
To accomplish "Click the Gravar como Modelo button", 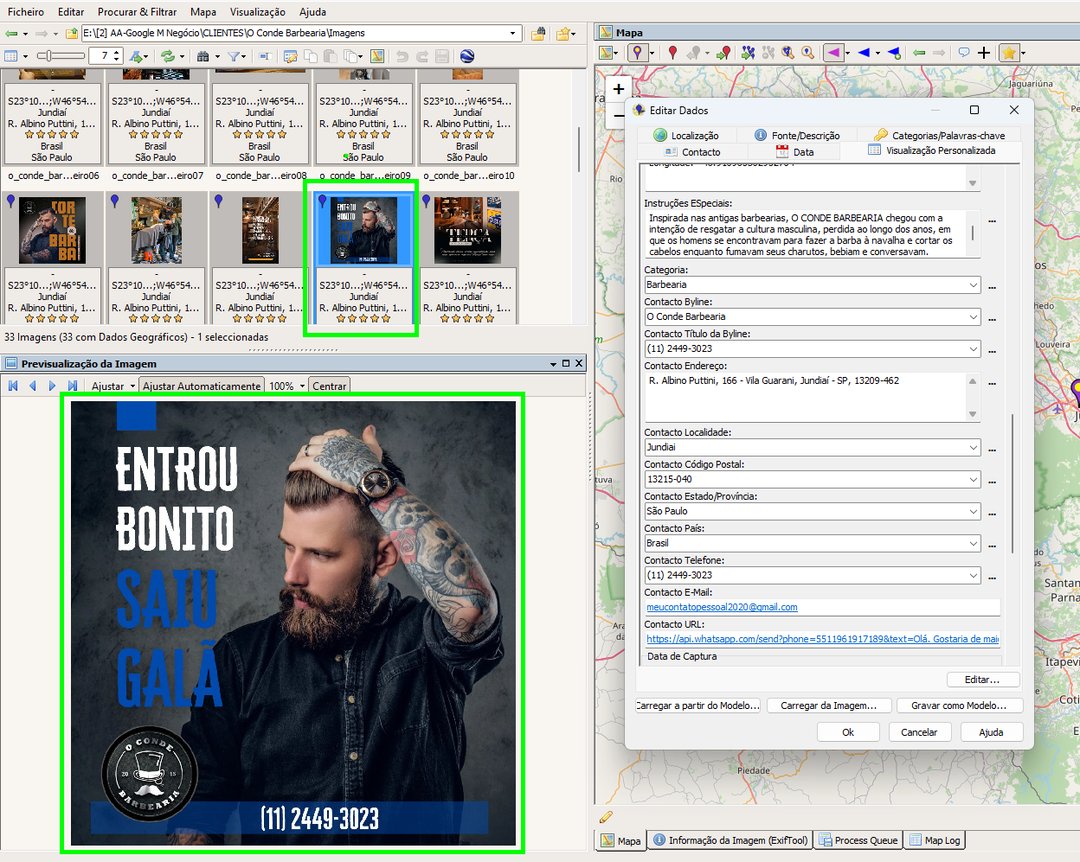I will pos(958,705).
